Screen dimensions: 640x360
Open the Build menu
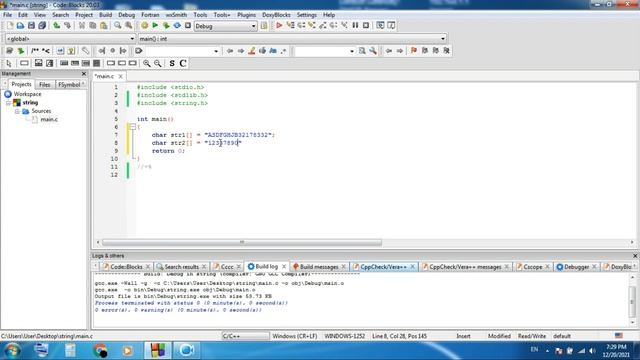point(105,15)
